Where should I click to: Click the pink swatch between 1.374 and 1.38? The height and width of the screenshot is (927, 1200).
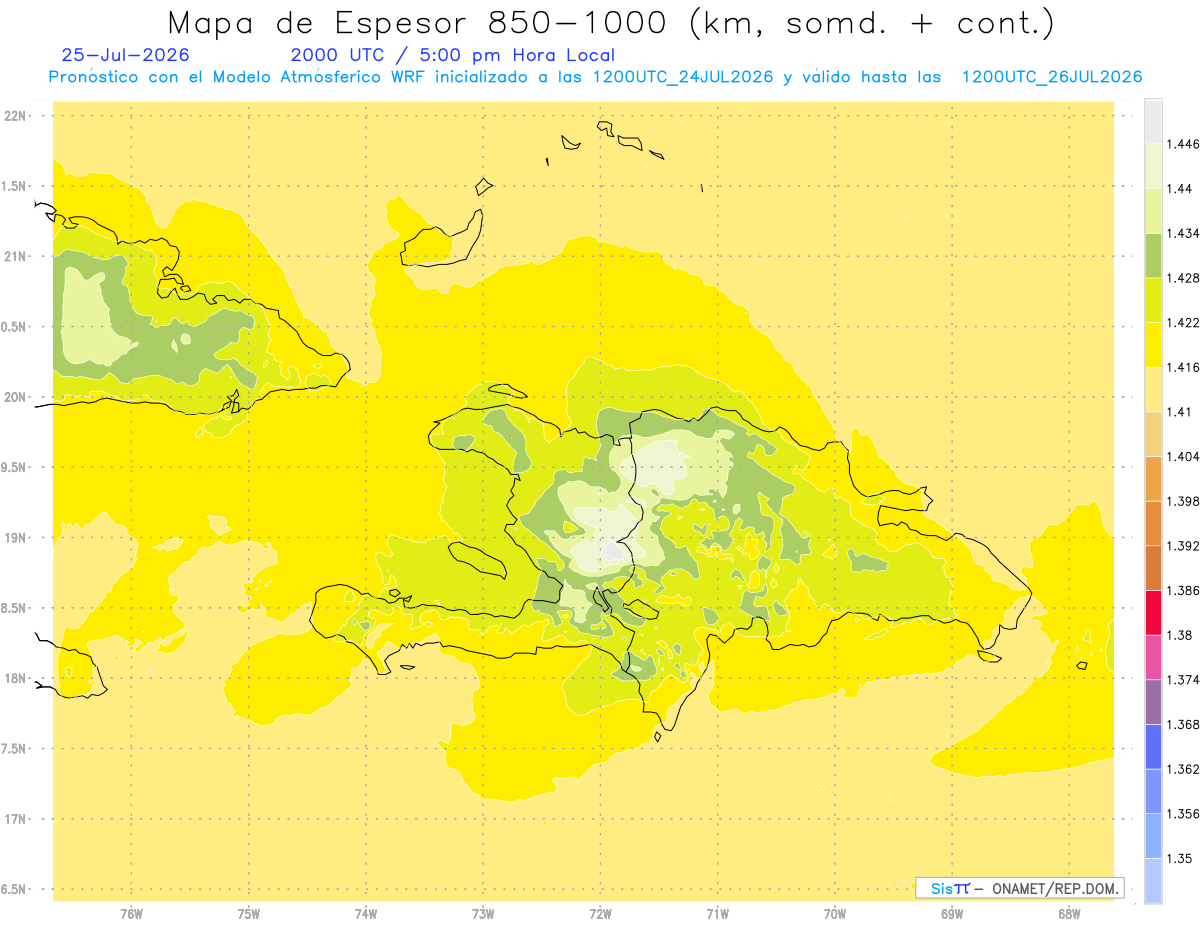[x=1154, y=657]
